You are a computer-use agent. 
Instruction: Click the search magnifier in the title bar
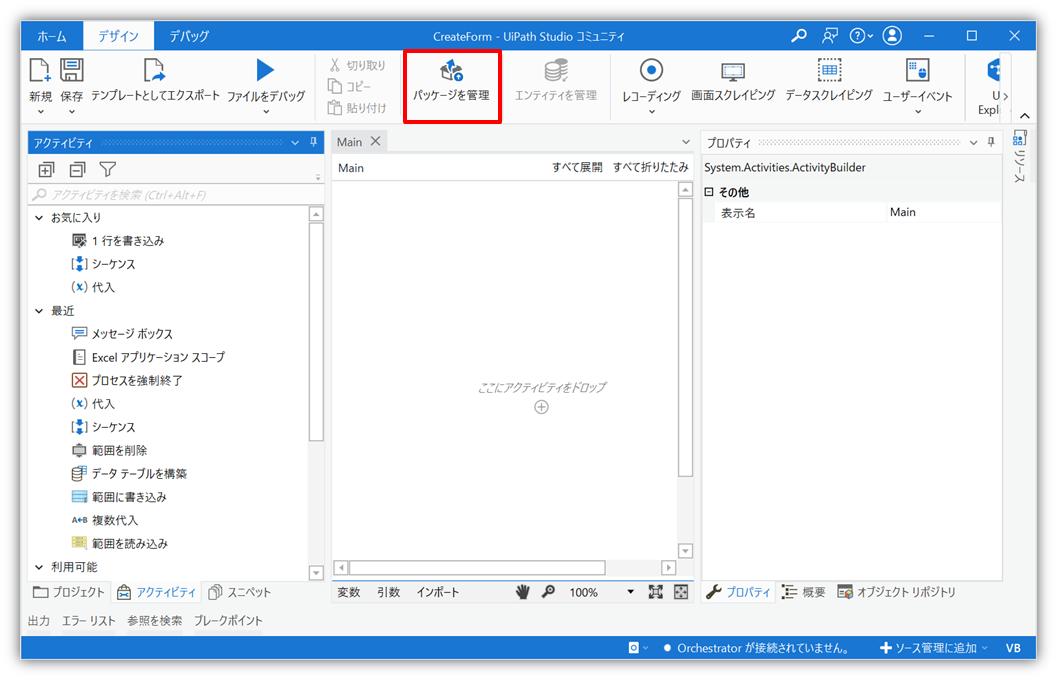tap(797, 34)
